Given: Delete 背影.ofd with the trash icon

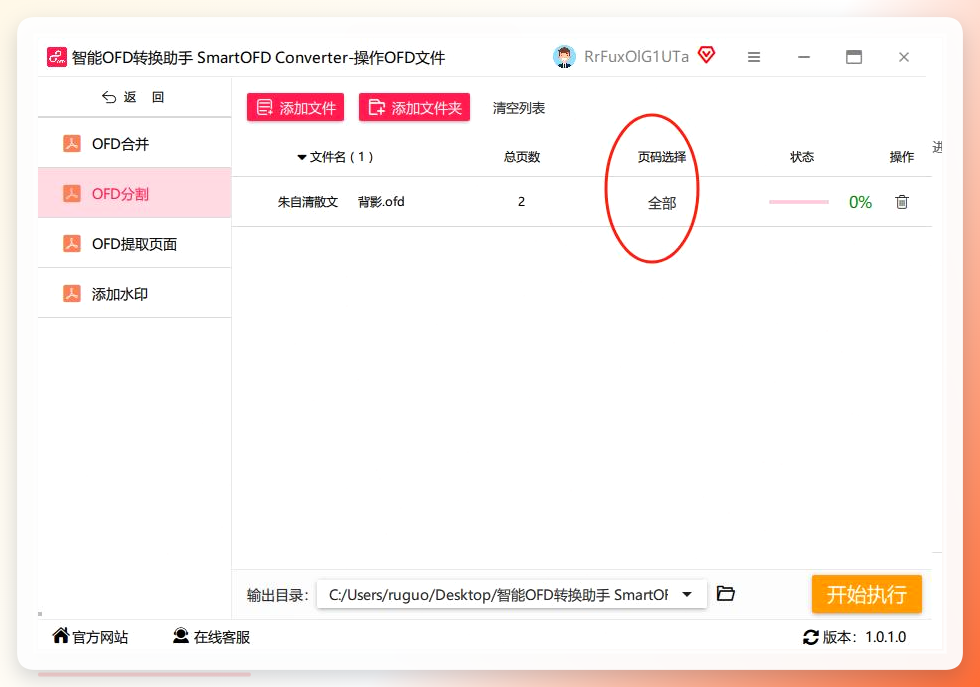Looking at the screenshot, I should click(x=902, y=201).
